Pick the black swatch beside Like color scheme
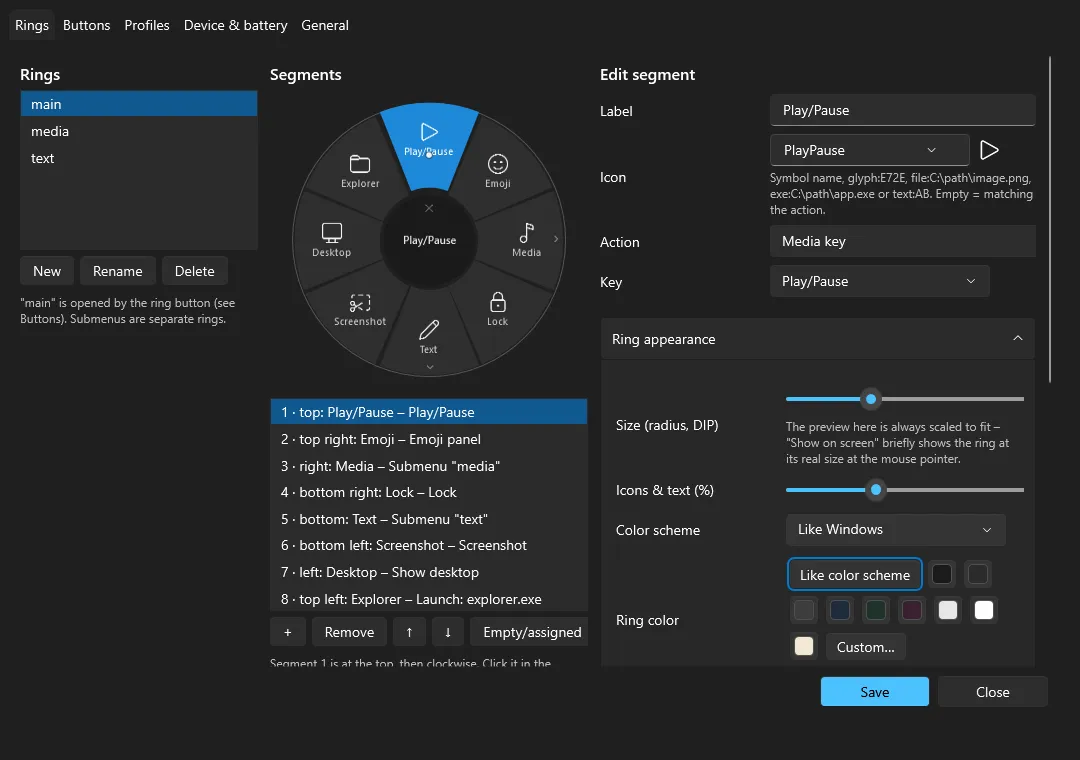The width and height of the screenshot is (1080, 760). click(x=942, y=574)
